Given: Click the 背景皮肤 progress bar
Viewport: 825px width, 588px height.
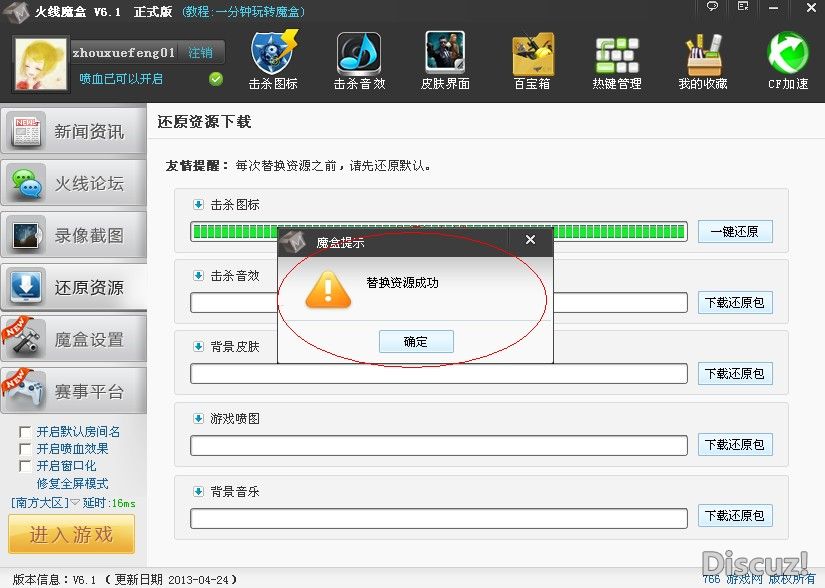Looking at the screenshot, I should (439, 373).
